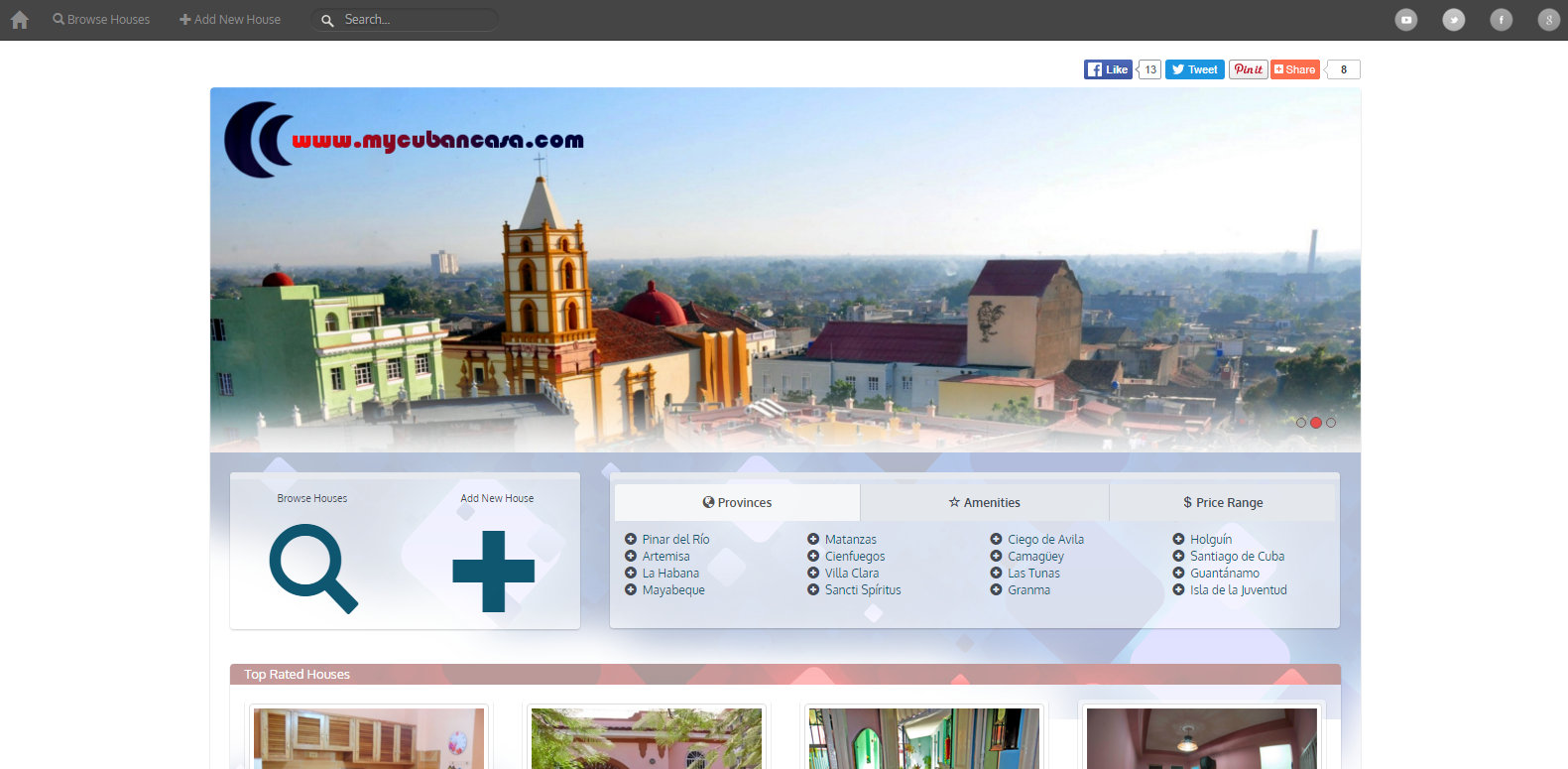Click the Pin it button
Image resolution: width=1568 pixels, height=769 pixels.
1248,69
